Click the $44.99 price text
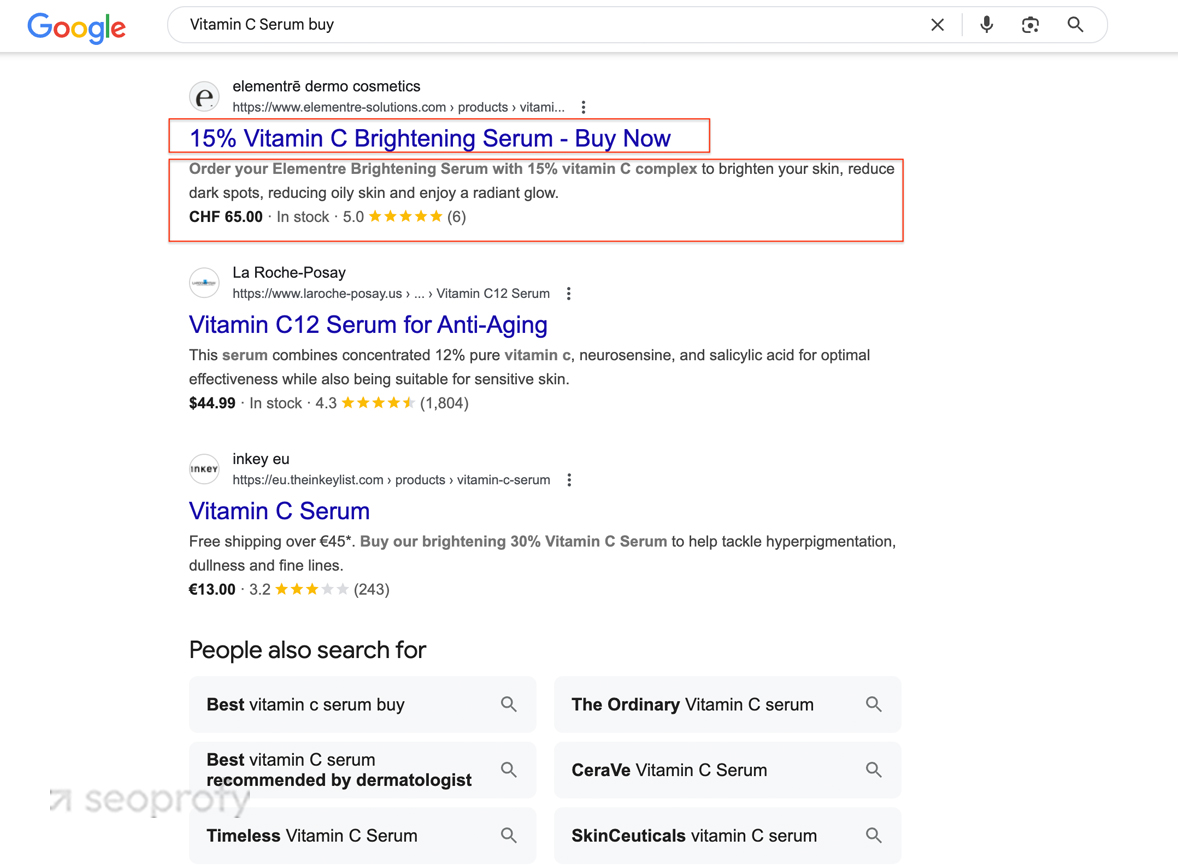The image size is (1178, 868). coord(212,404)
